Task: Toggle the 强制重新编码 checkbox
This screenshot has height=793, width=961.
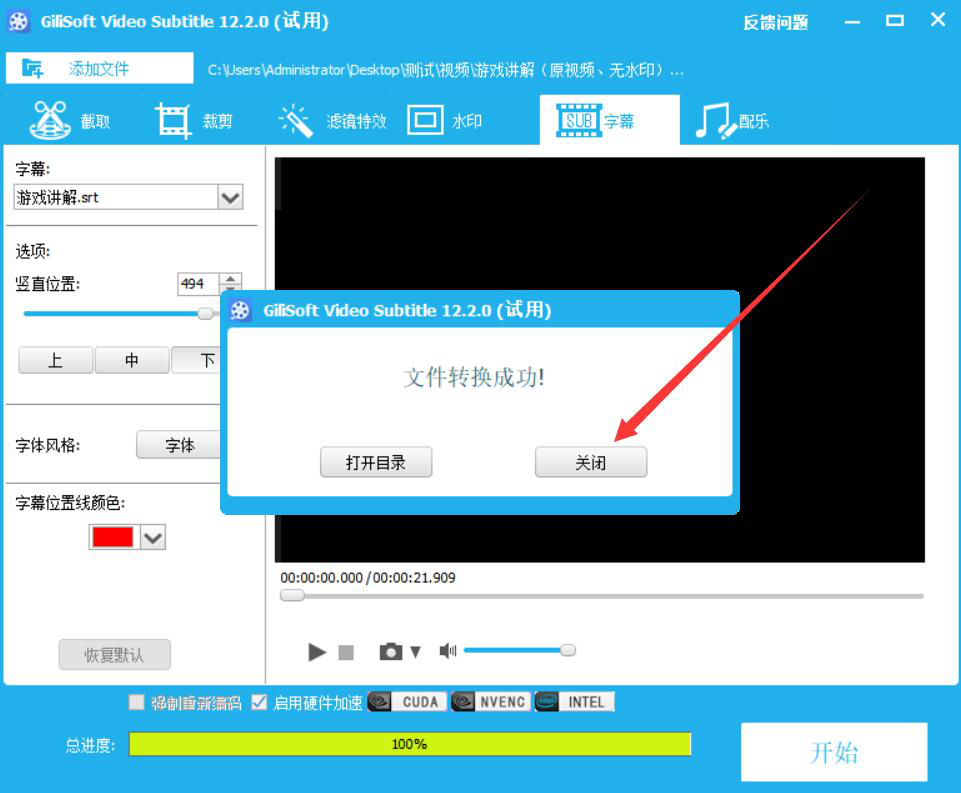Action: tap(137, 702)
